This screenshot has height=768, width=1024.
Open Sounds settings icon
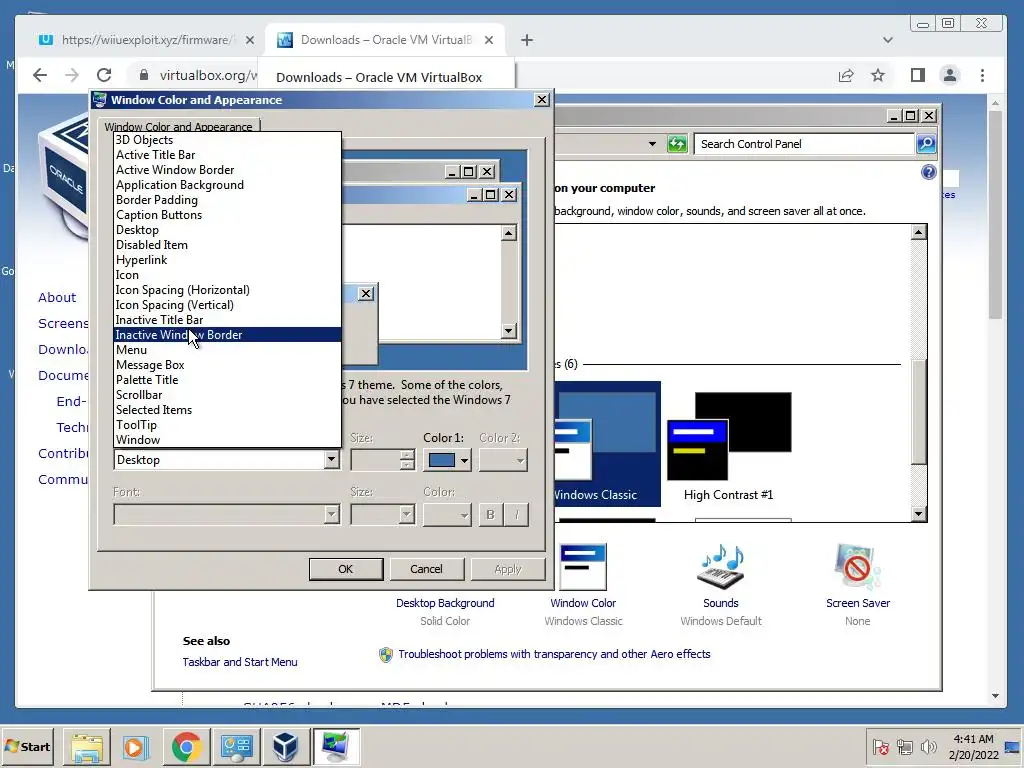tap(721, 568)
